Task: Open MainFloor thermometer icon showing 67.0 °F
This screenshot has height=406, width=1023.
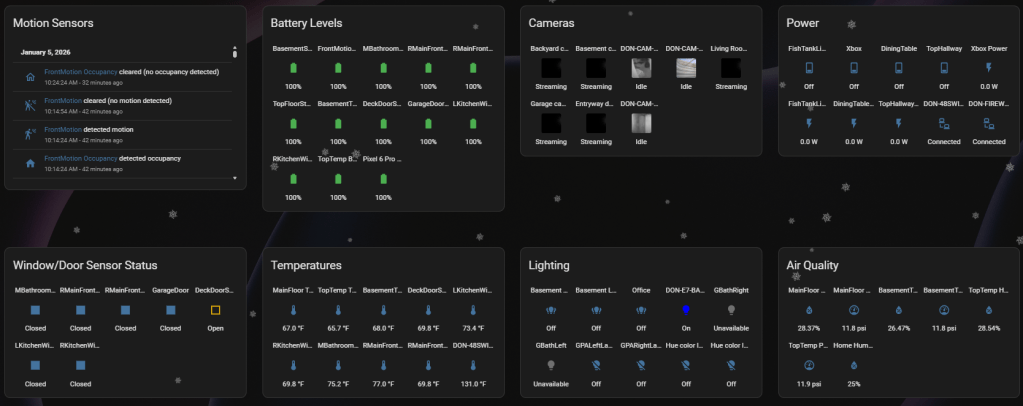Action: pos(293,310)
